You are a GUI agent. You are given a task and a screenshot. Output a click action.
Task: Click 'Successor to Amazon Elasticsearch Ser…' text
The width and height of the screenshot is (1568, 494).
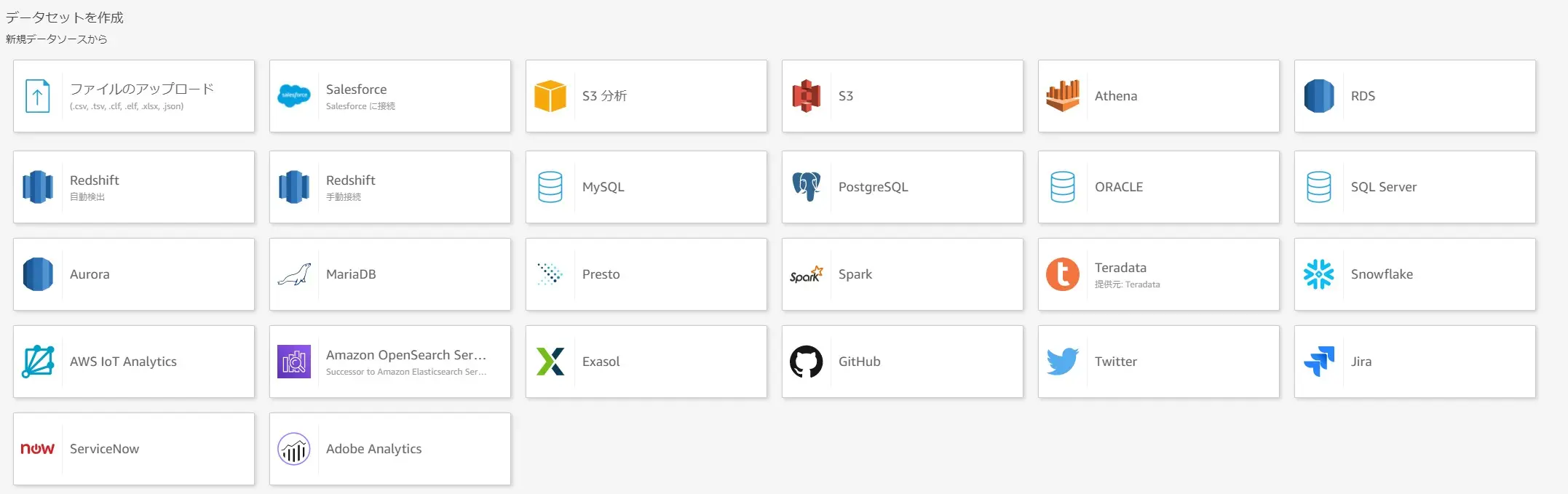406,372
